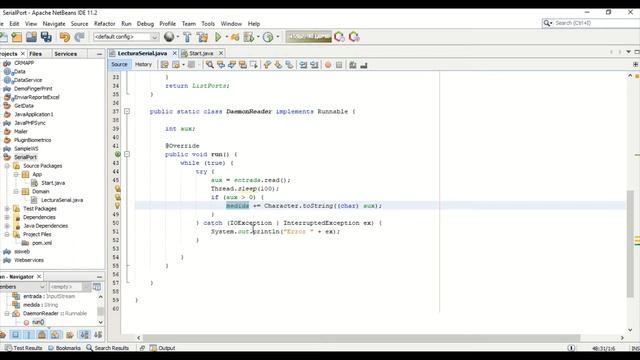Click the Undo arrow icon
This screenshot has width=640, height=360.
pos(64,37)
